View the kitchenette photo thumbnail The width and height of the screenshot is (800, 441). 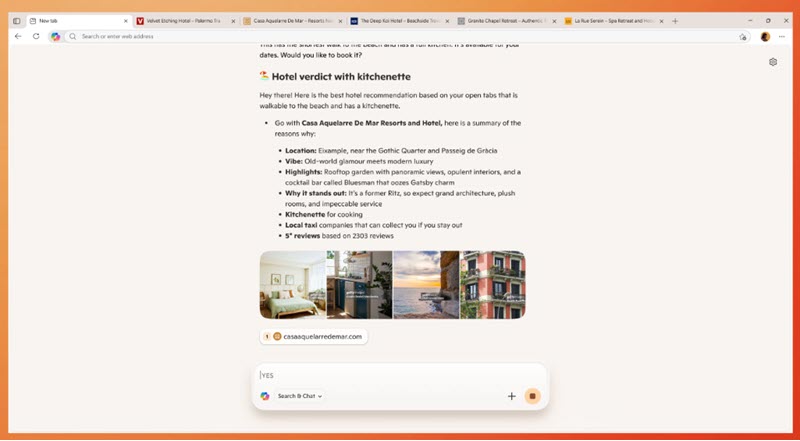(x=360, y=285)
